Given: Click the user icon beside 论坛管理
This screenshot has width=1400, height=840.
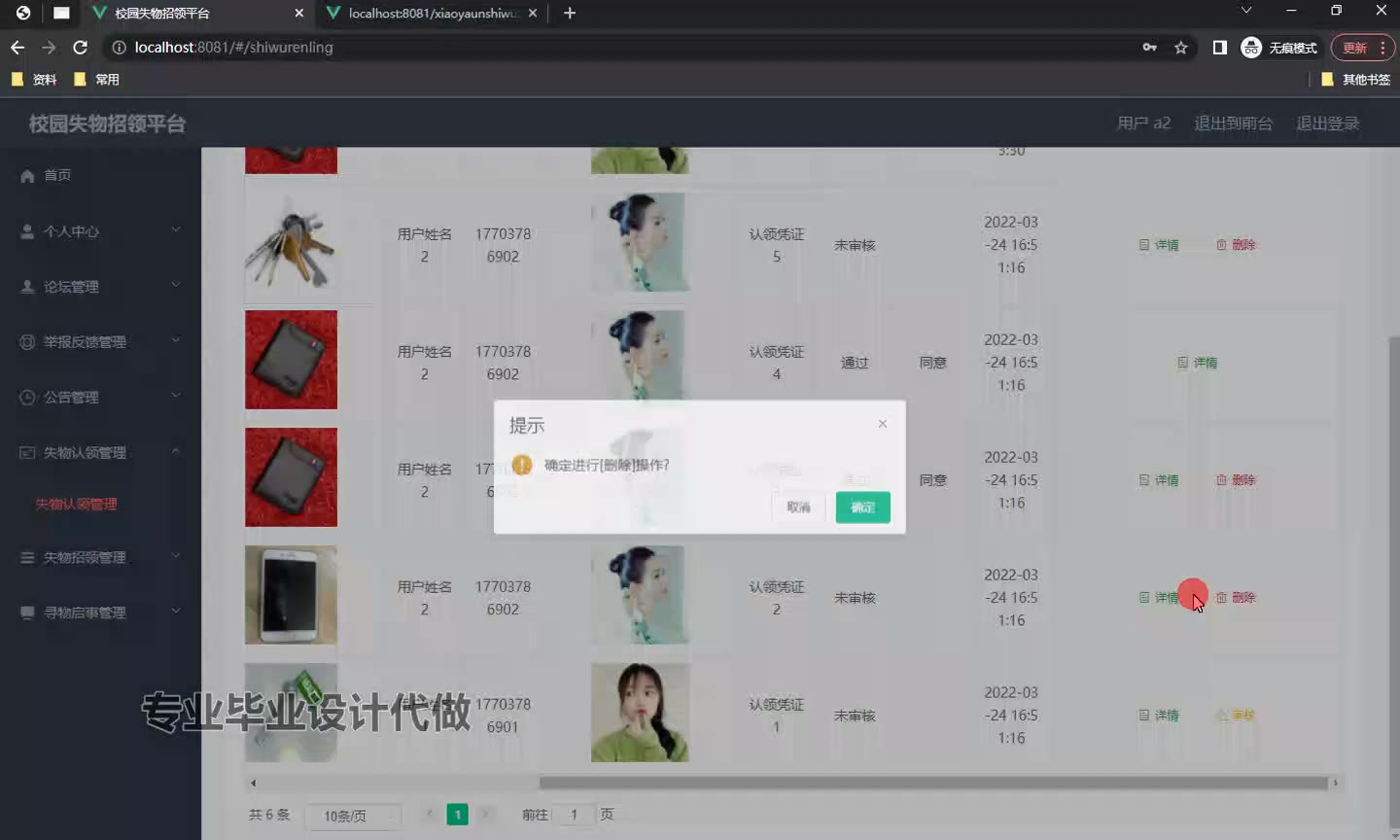Looking at the screenshot, I should [x=27, y=287].
